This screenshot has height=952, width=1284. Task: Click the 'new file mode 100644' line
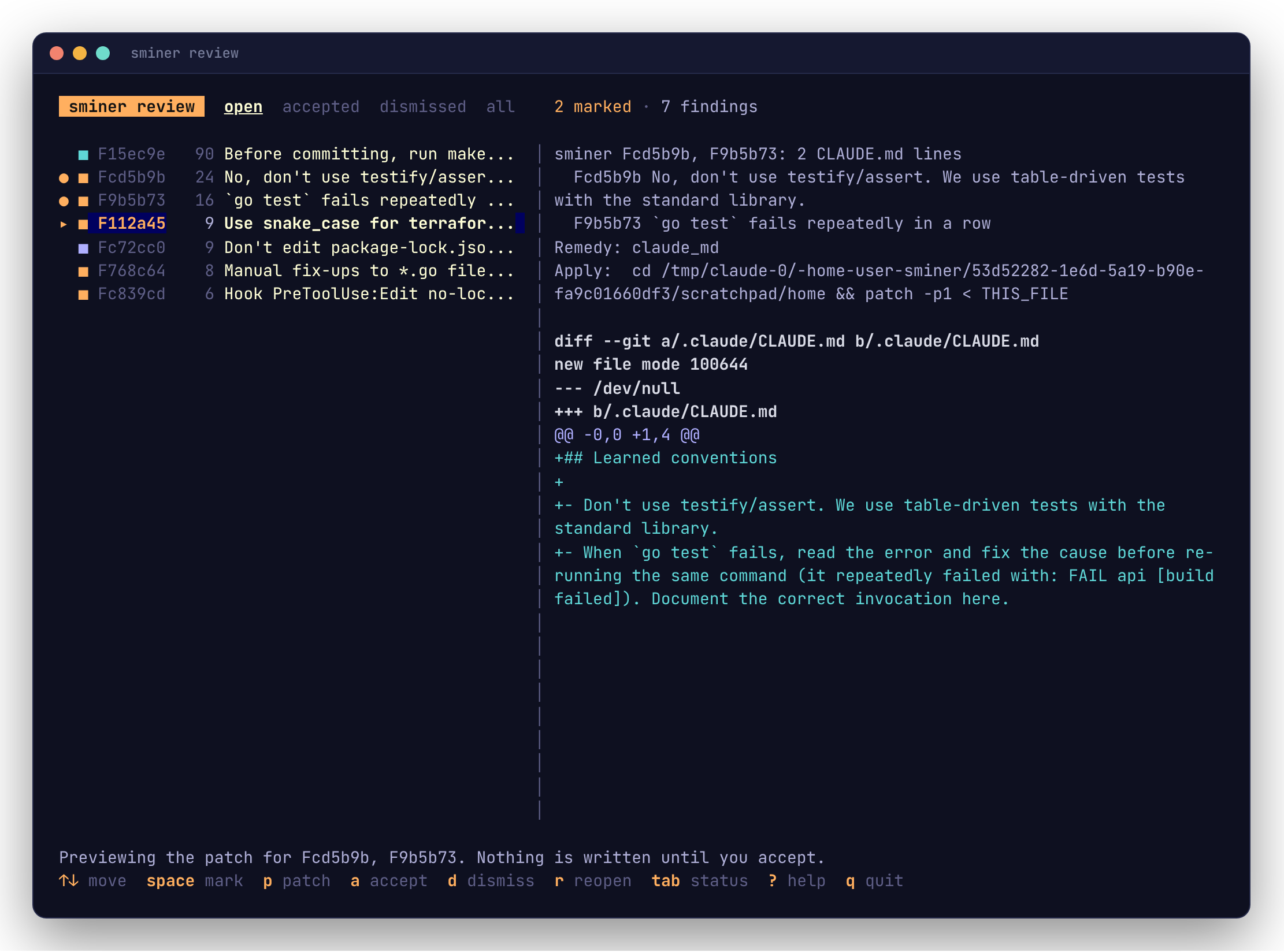(x=651, y=365)
